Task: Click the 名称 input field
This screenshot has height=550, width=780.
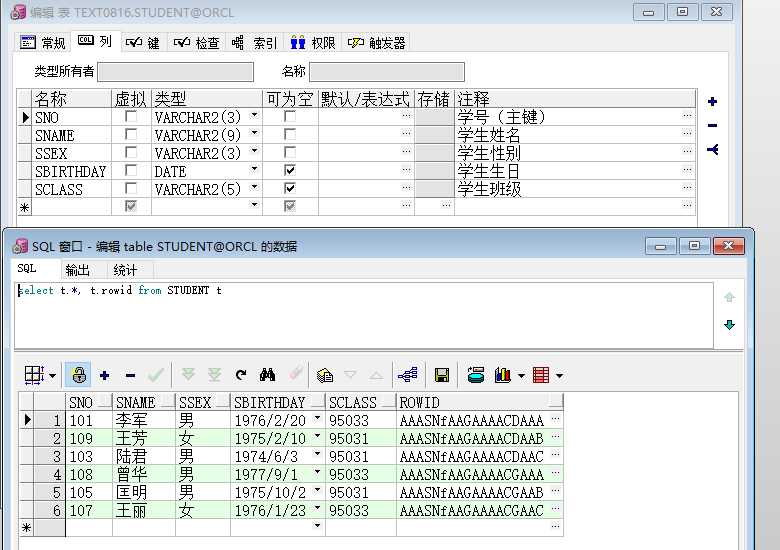Action: (387, 72)
